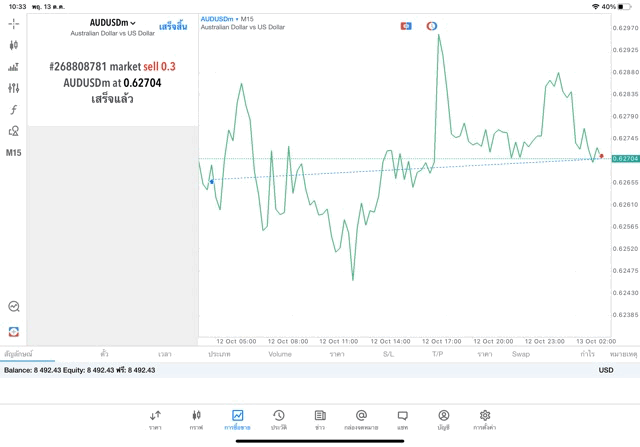Click the USD currency label

606,370
